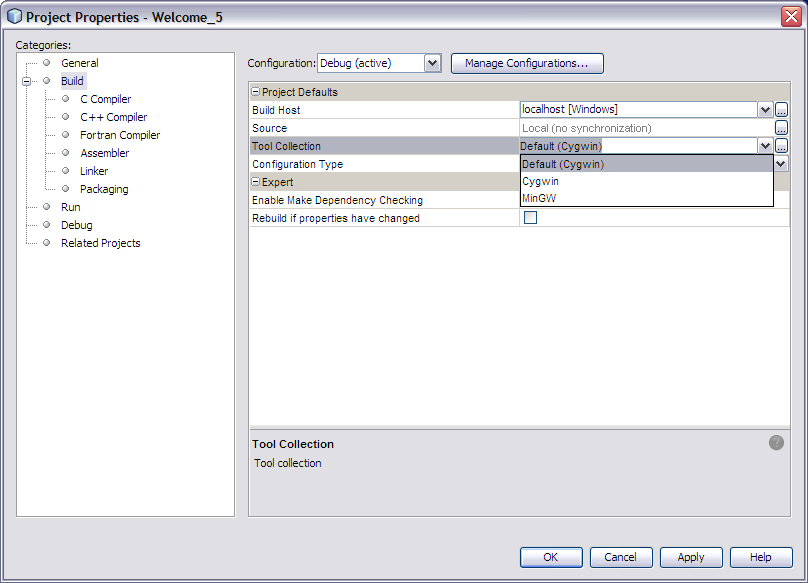Open the Configuration dropdown

pos(432,63)
